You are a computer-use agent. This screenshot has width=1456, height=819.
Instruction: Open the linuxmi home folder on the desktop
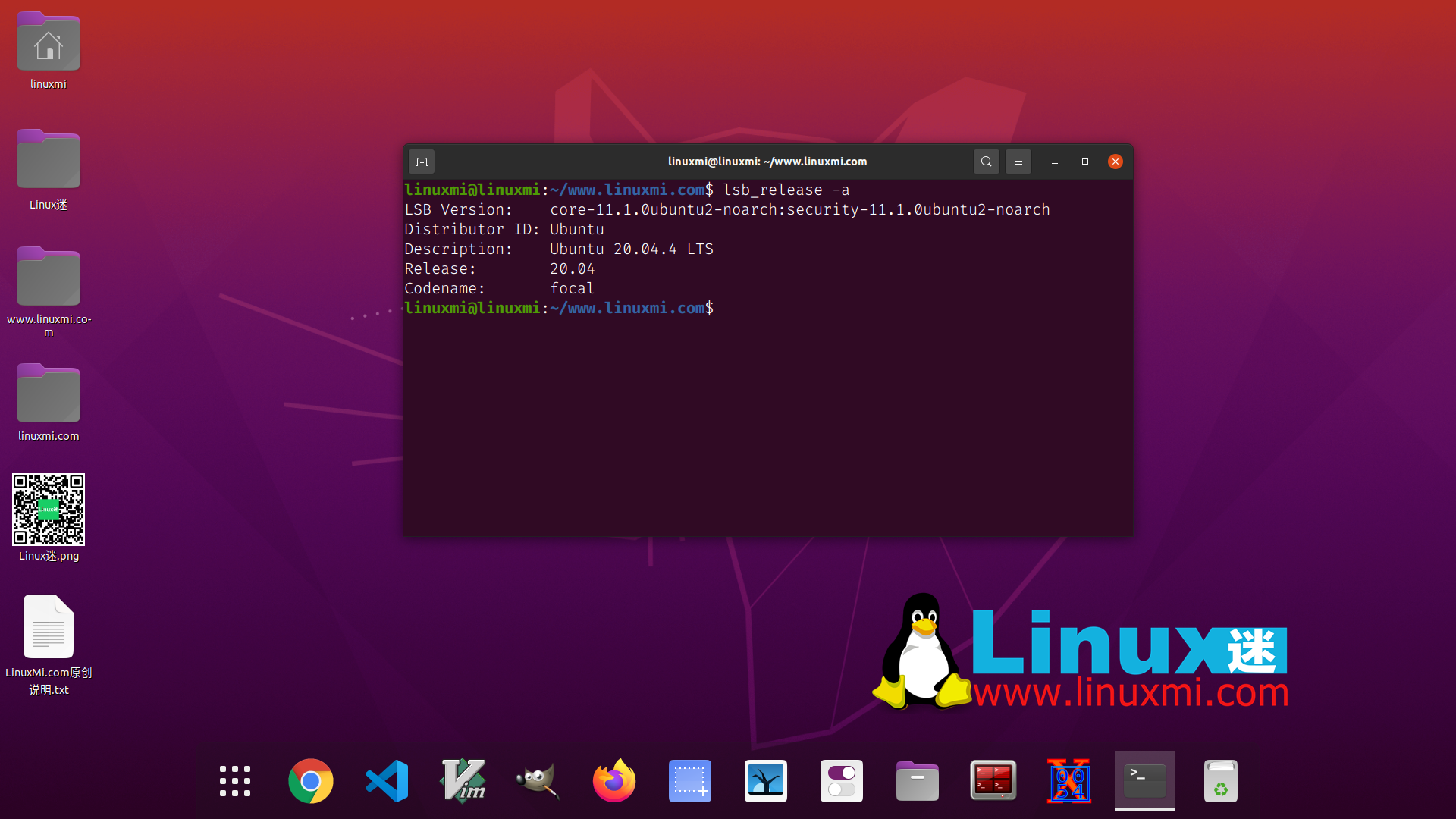point(49,52)
